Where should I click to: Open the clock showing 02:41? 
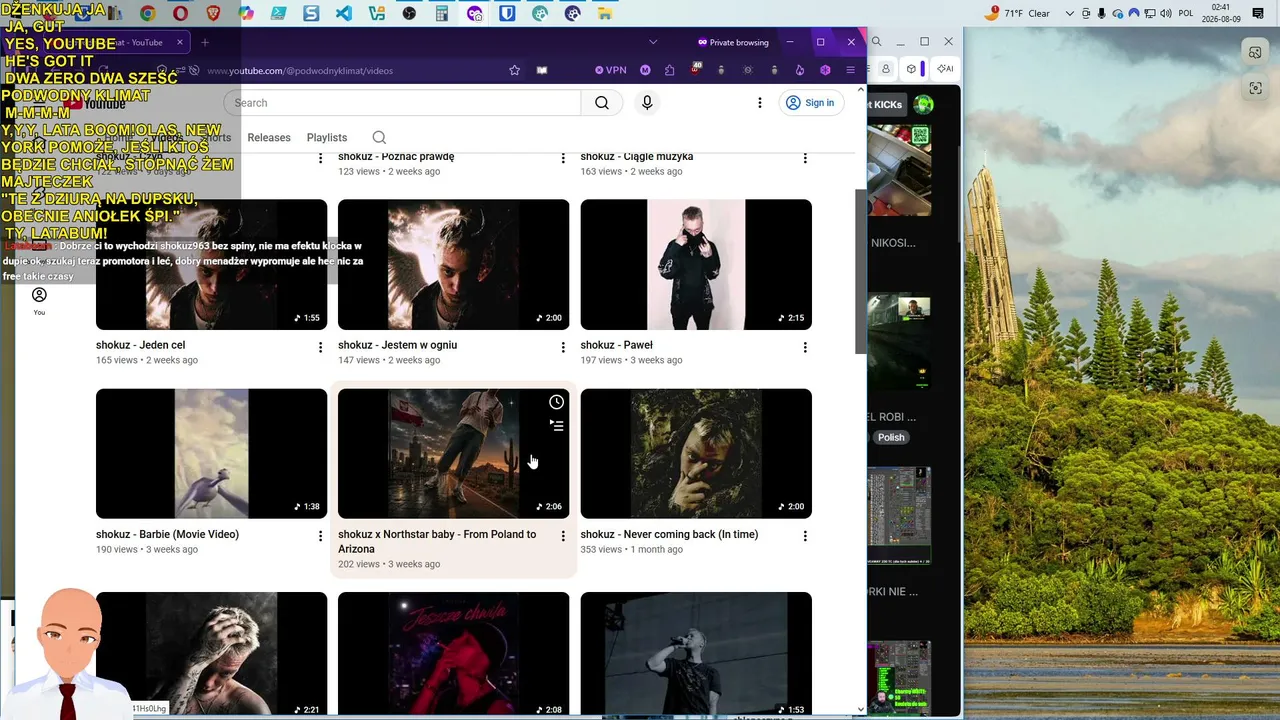click(x=1221, y=13)
